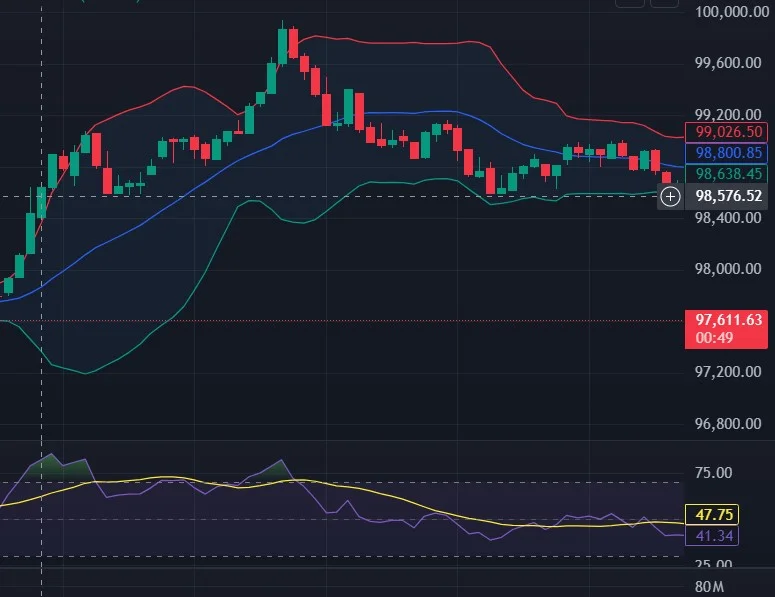Click the 97,200.00 price axis label
The width and height of the screenshot is (775, 597).
[x=728, y=372]
